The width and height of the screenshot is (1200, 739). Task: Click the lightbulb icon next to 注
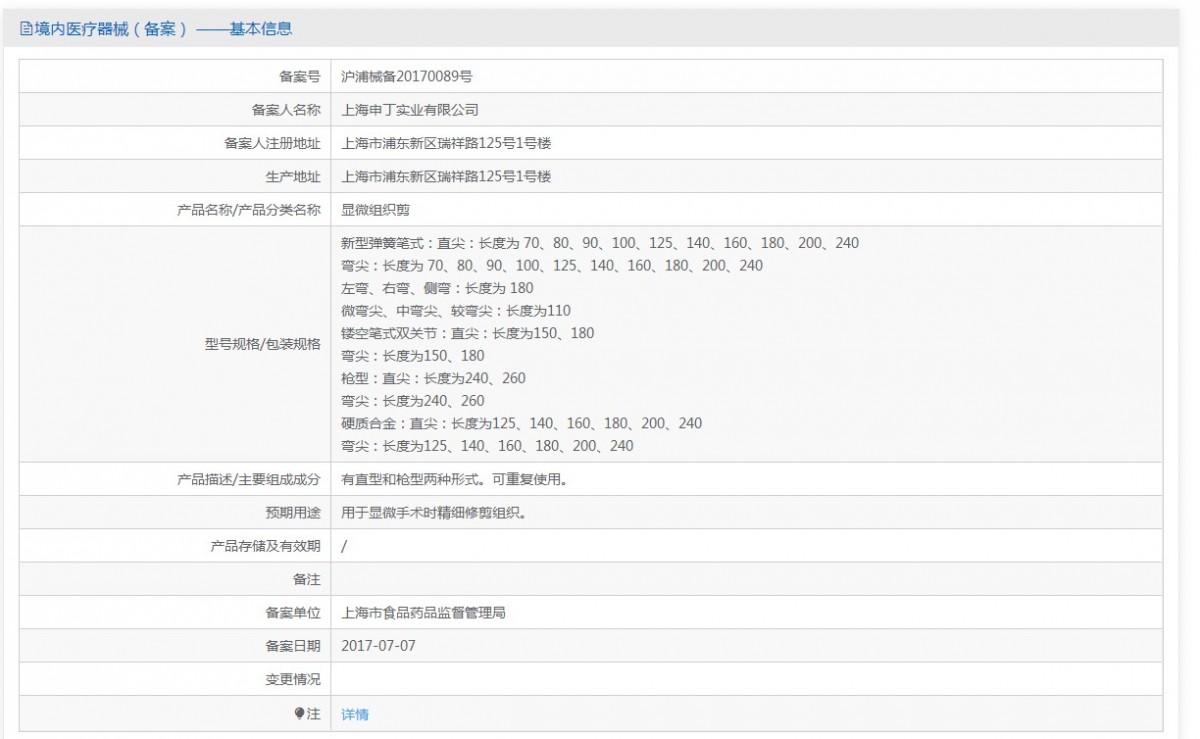click(298, 713)
